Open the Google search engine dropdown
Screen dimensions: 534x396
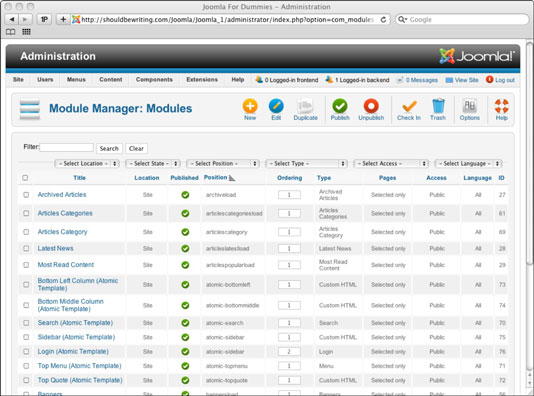point(402,20)
